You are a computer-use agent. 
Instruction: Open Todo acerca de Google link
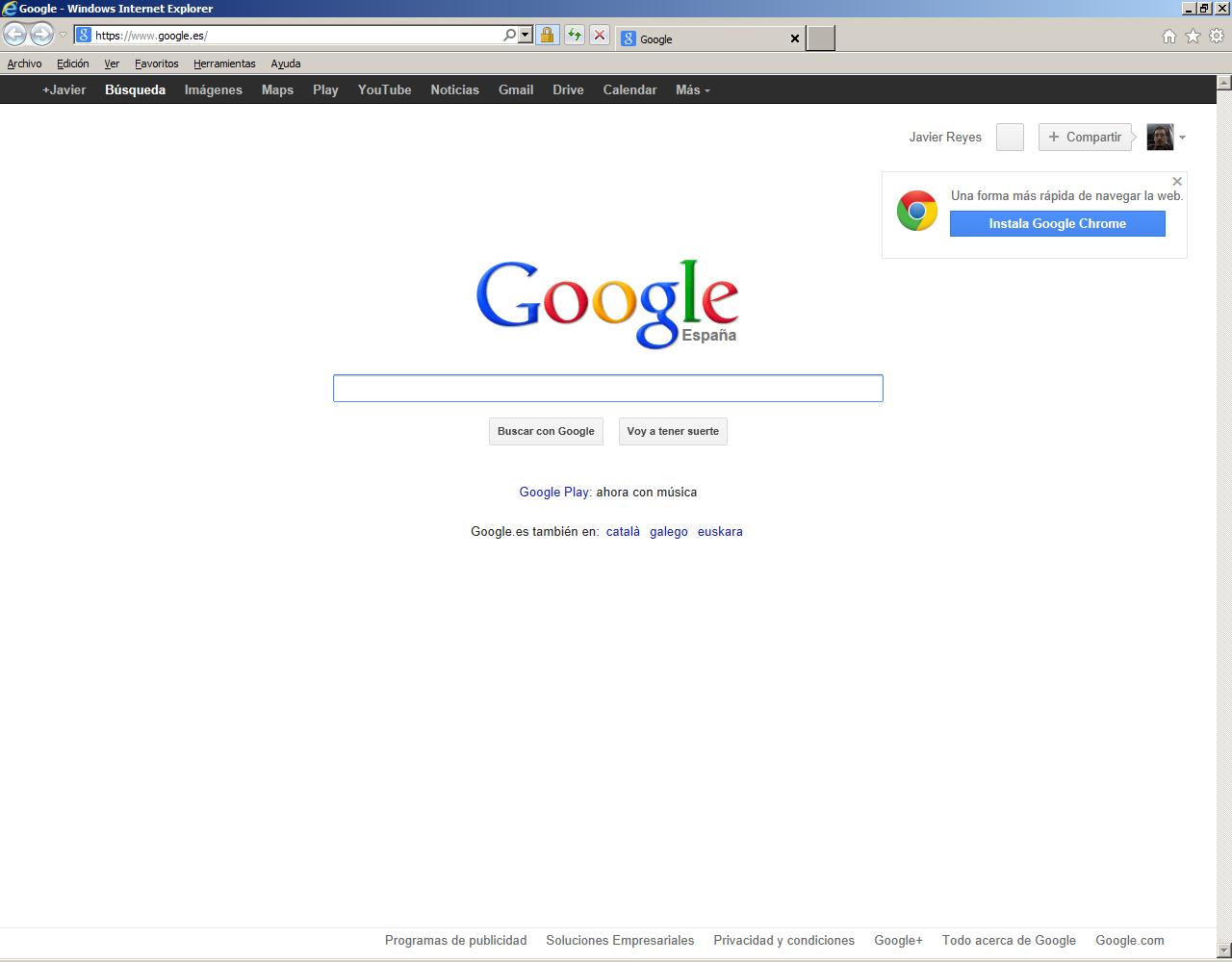pos(1009,940)
